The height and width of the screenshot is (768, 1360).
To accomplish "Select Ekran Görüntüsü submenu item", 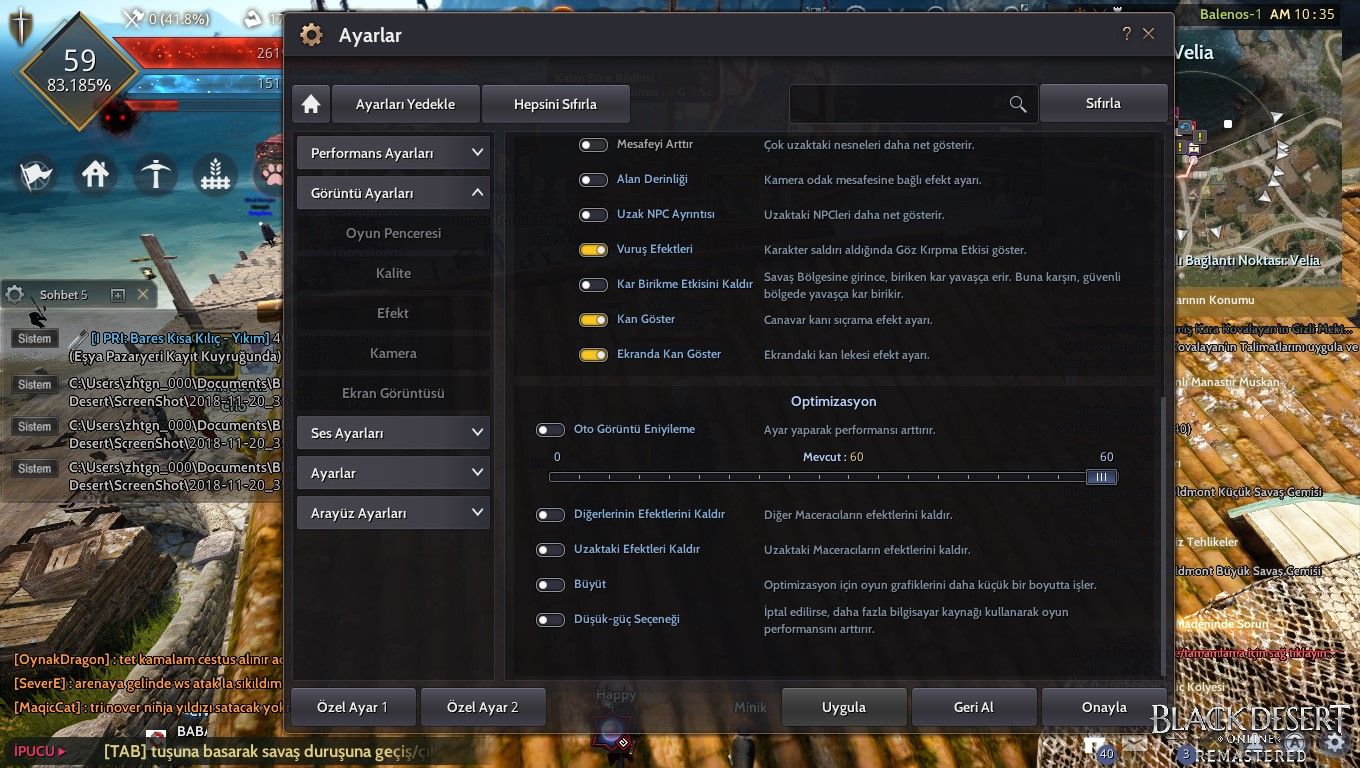I will click(x=393, y=393).
